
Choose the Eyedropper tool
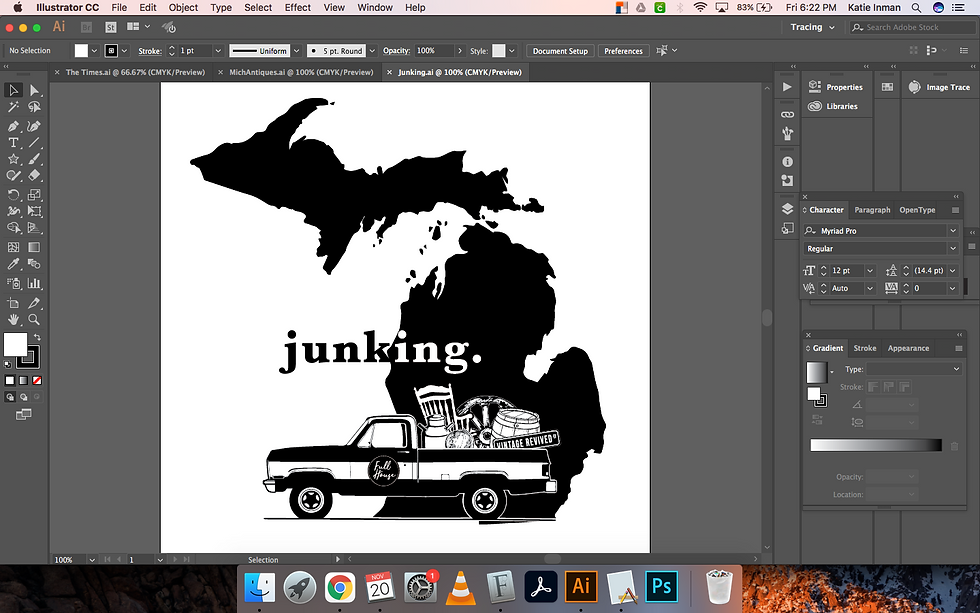pyautogui.click(x=14, y=264)
